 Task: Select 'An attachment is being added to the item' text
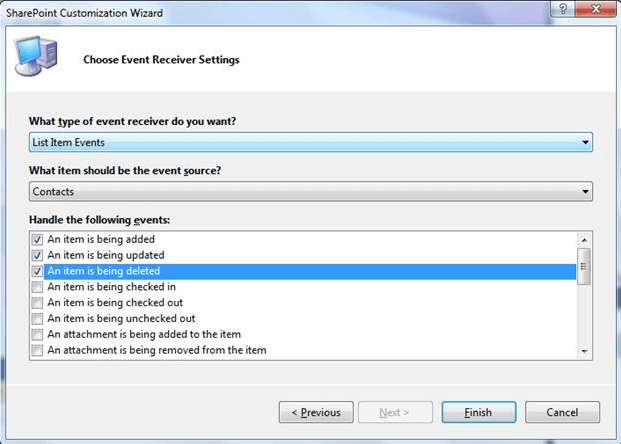(144, 334)
